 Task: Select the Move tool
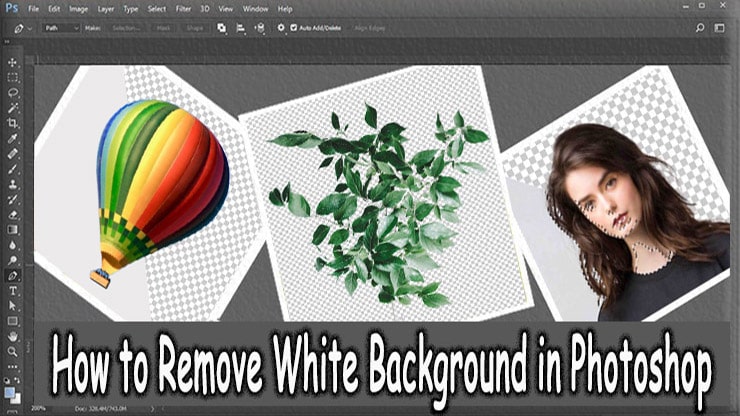[12, 62]
